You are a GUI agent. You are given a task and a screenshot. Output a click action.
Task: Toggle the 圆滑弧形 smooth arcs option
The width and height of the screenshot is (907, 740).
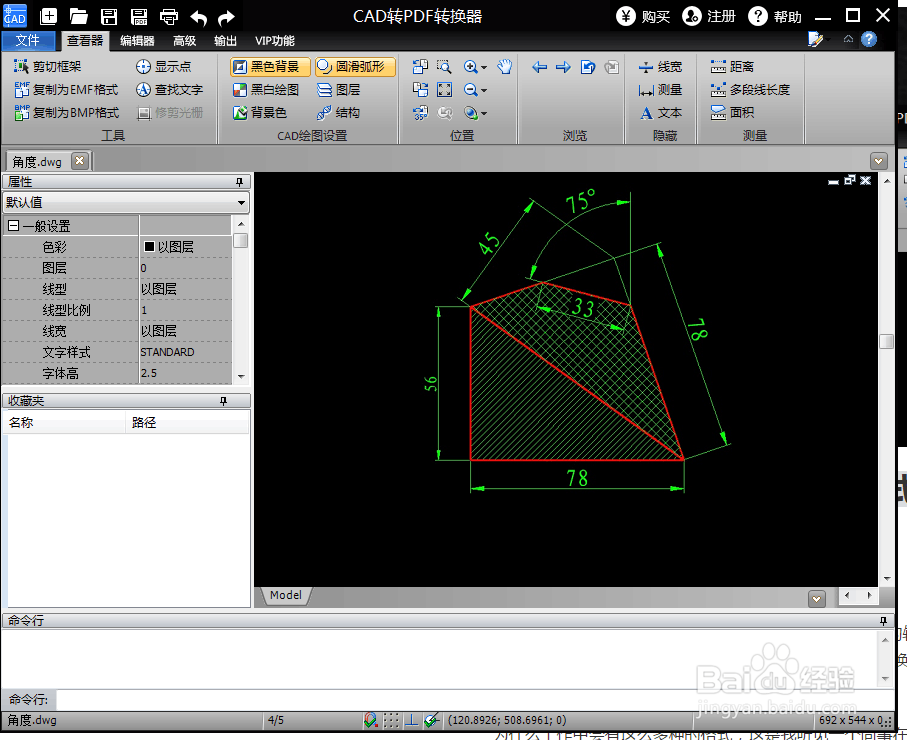click(355, 67)
